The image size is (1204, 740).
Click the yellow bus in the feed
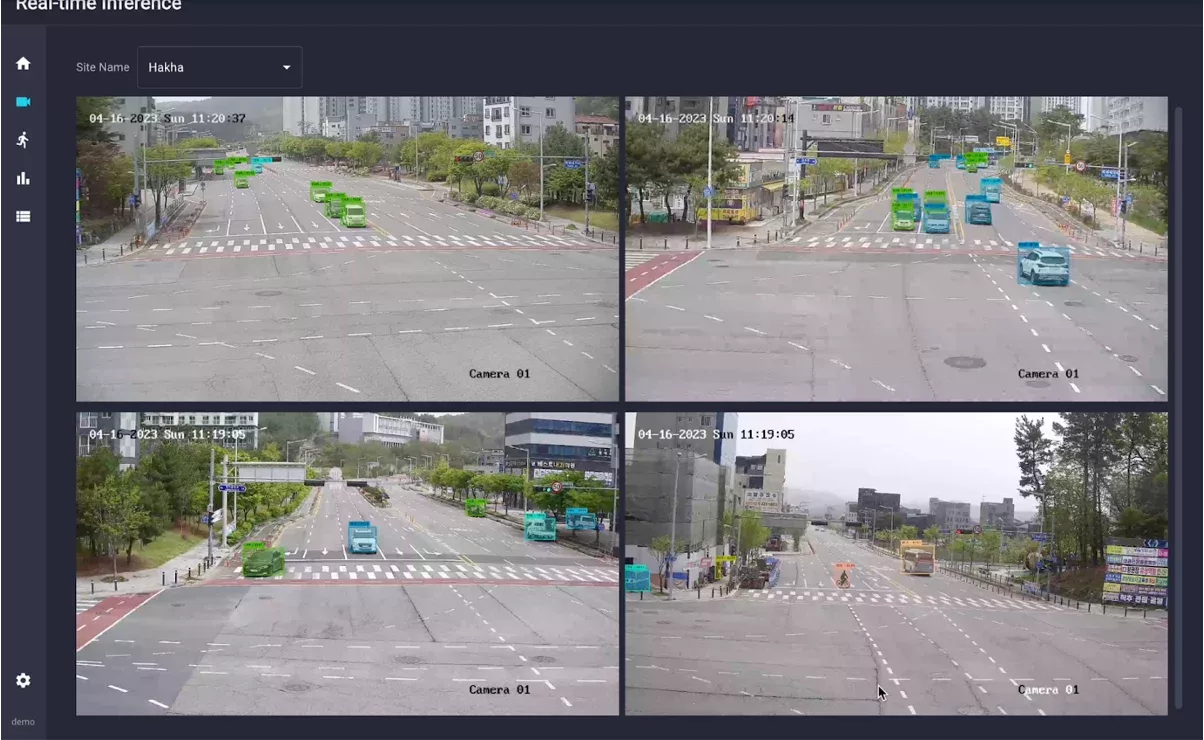[x=917, y=558]
